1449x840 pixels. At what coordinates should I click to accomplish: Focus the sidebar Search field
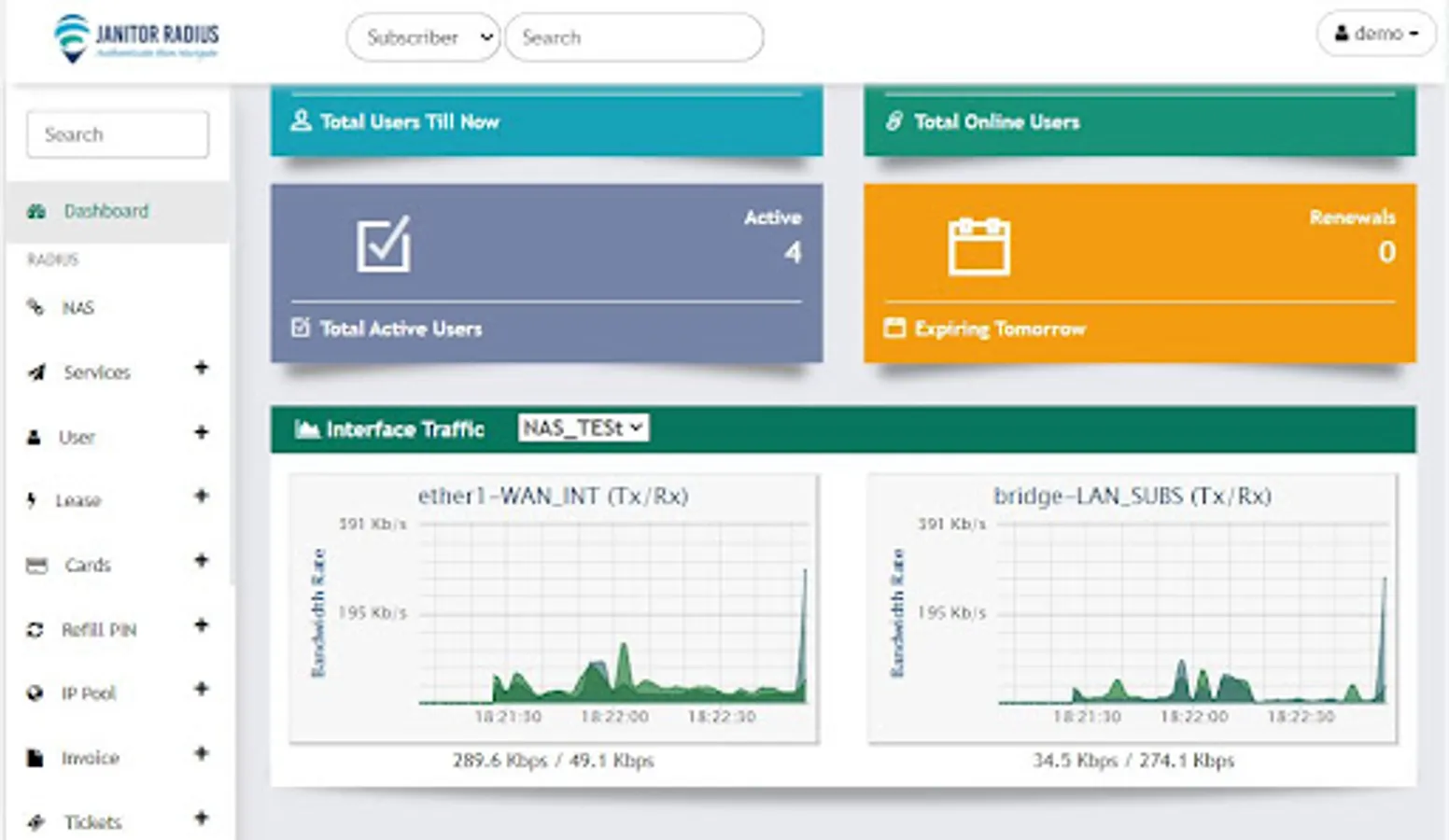[118, 134]
